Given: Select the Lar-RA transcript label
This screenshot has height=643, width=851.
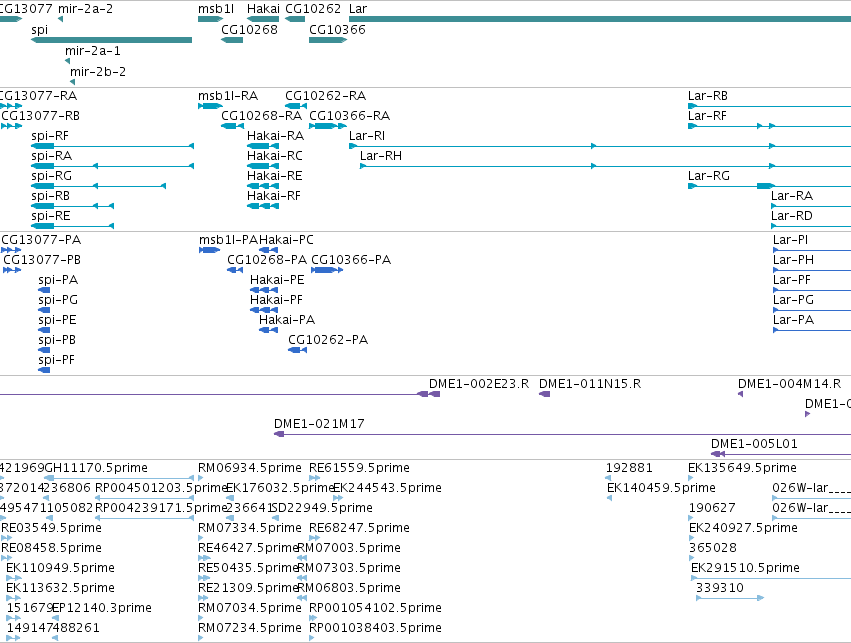Looking at the screenshot, I should (792, 196).
